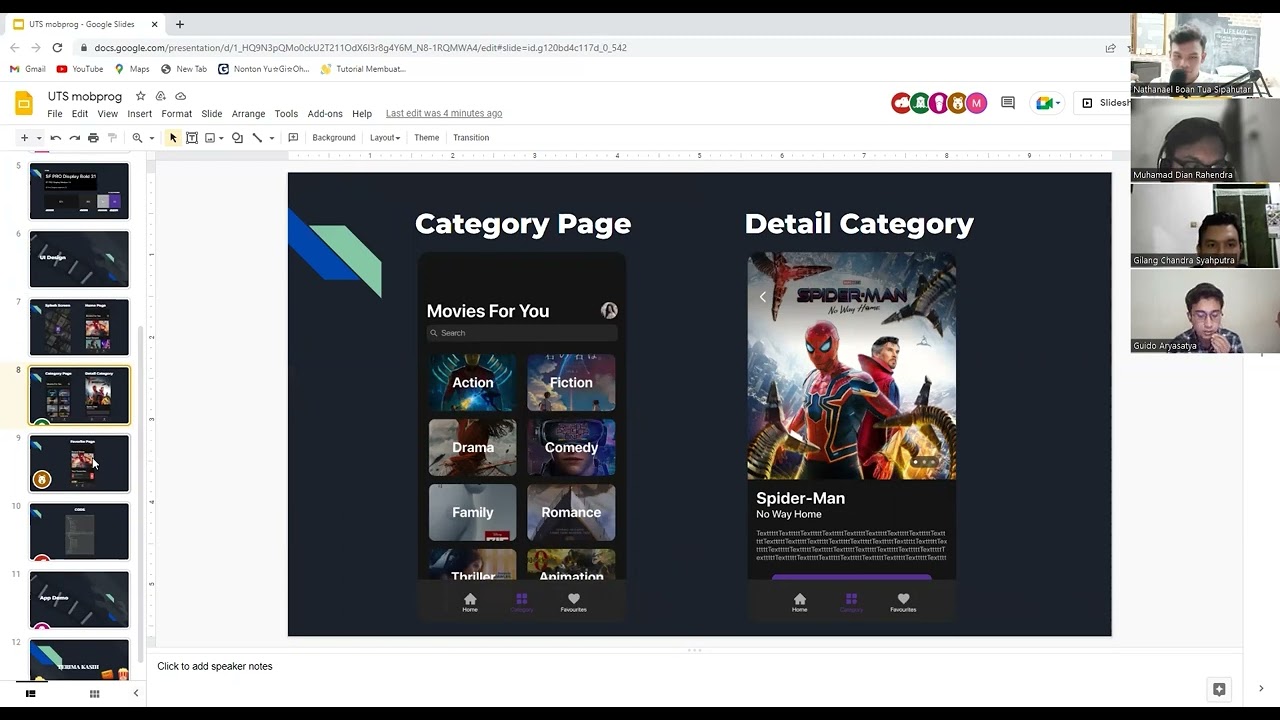Insert a text box
Screen dimensions: 1280x720
[x=192, y=138]
